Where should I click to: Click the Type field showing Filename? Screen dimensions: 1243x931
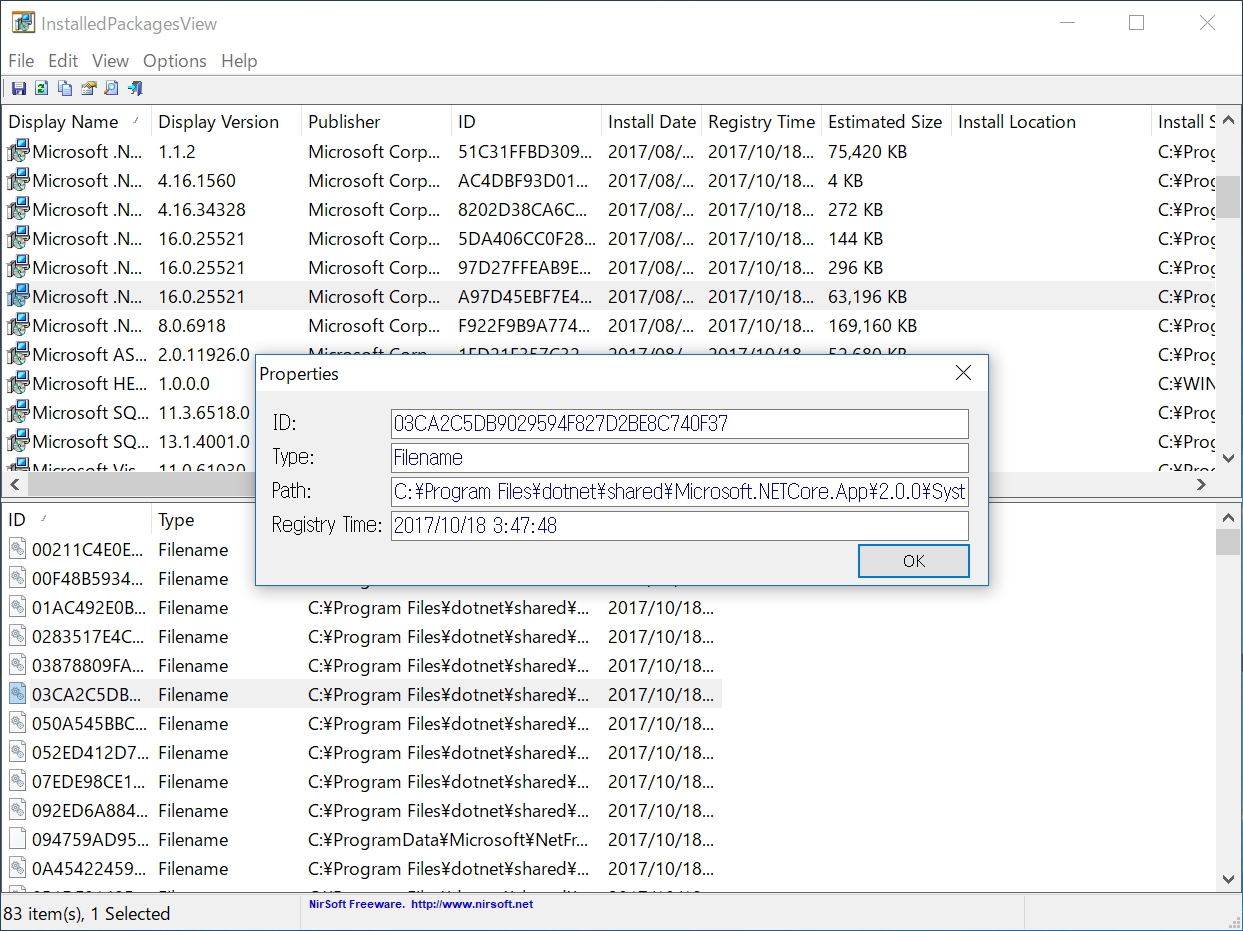(680, 458)
